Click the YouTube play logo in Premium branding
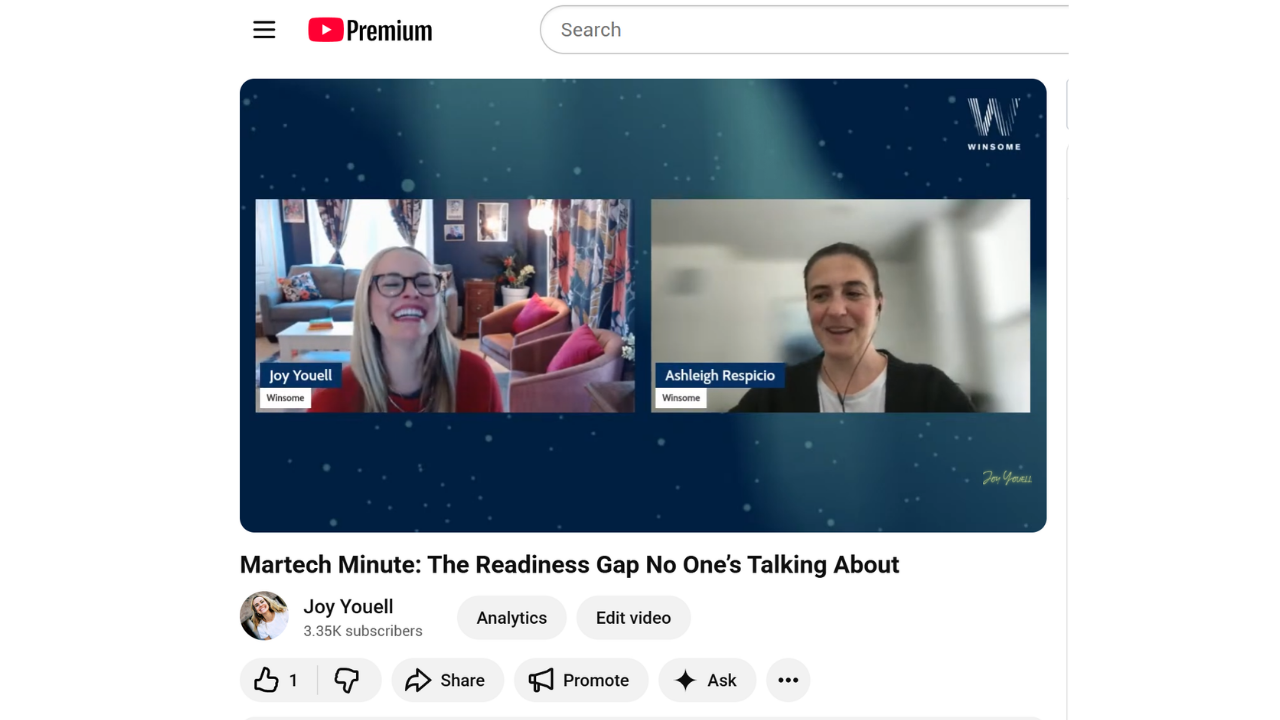Viewport: 1280px width, 720px height. 326,29
